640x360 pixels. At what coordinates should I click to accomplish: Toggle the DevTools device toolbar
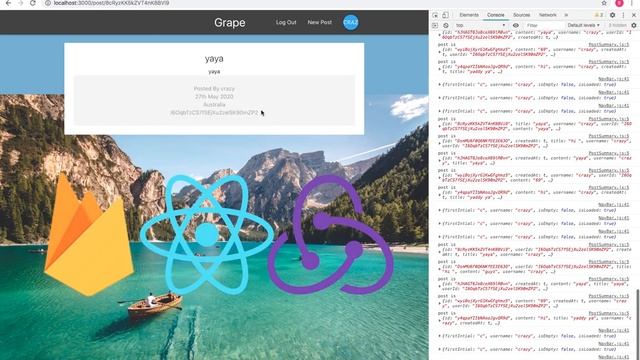(x=445, y=15)
